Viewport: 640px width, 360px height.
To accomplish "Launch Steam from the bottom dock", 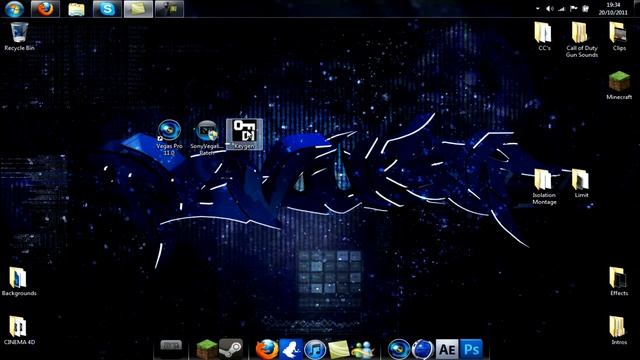I will pyautogui.click(x=231, y=349).
